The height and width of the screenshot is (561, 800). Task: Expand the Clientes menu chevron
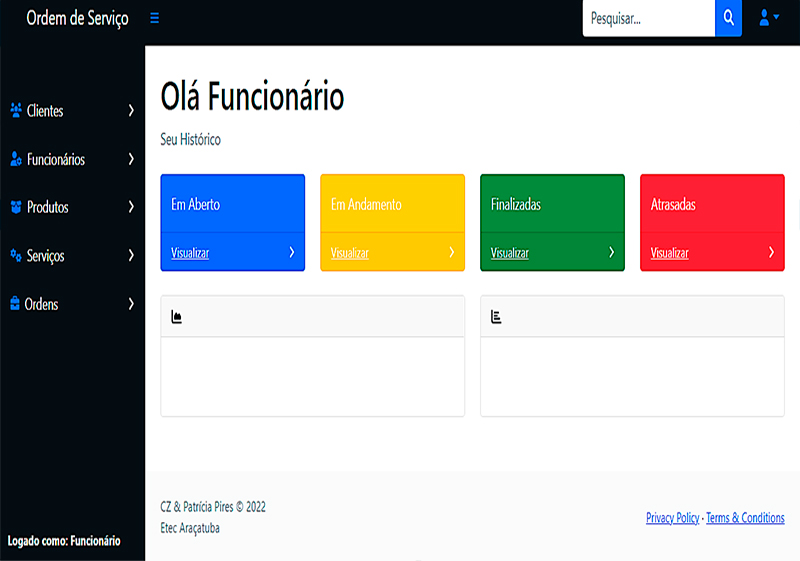[131, 111]
